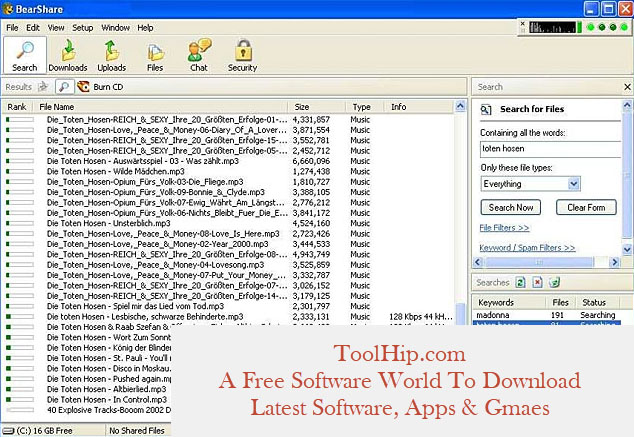Select 'Love,_Peace_&_Money-08-Love_Is_Here.mp3' row
Viewport: 634px width, 437px height.
(x=229, y=234)
